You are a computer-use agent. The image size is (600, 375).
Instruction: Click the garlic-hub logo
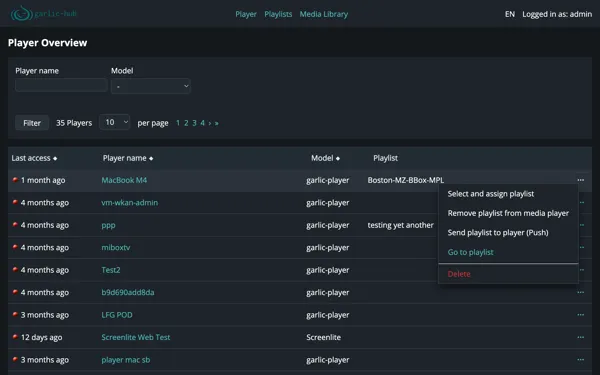[43, 14]
